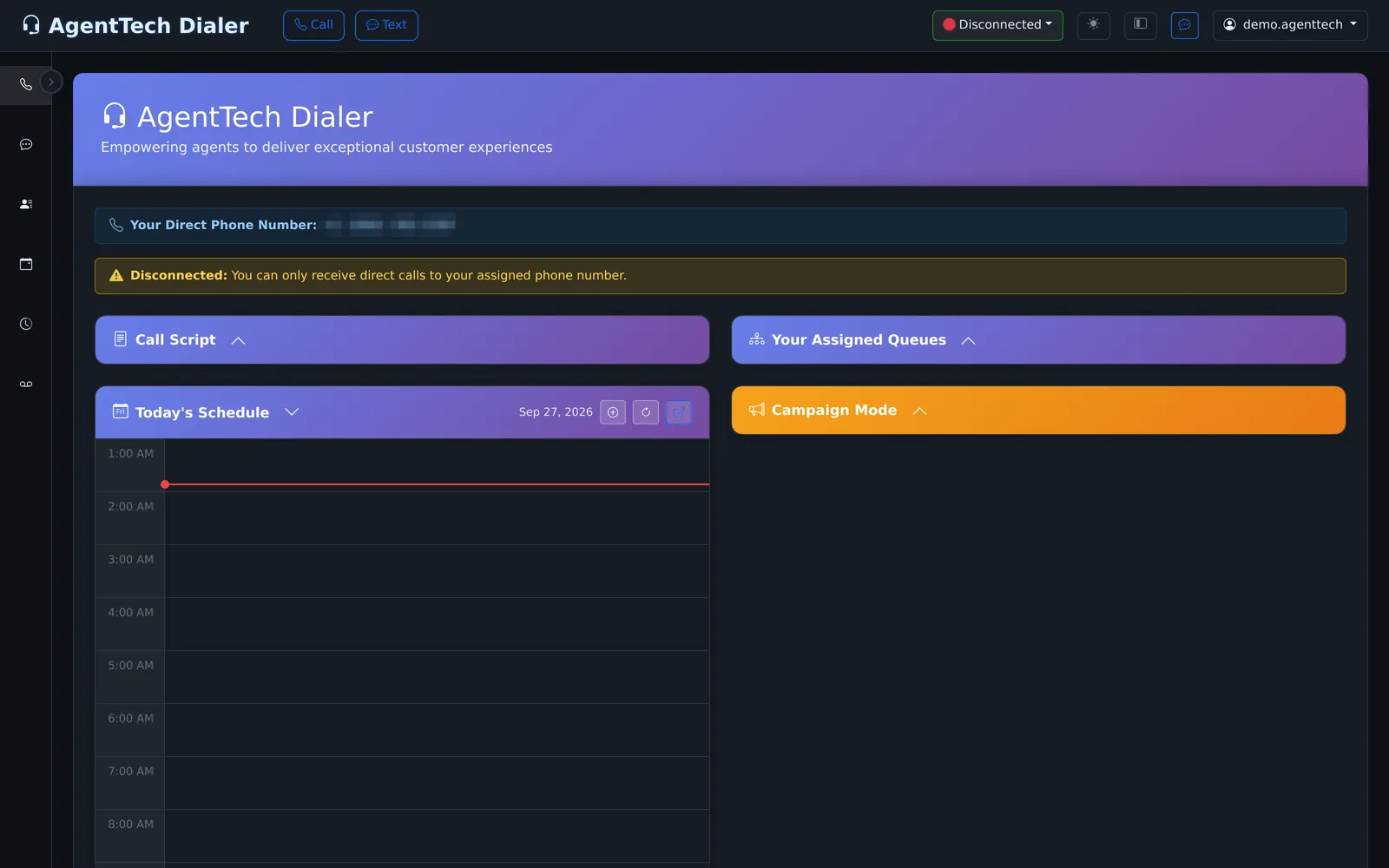Screen dimensions: 1389x868
Task: Open call history clock icon
Action: coord(26,324)
